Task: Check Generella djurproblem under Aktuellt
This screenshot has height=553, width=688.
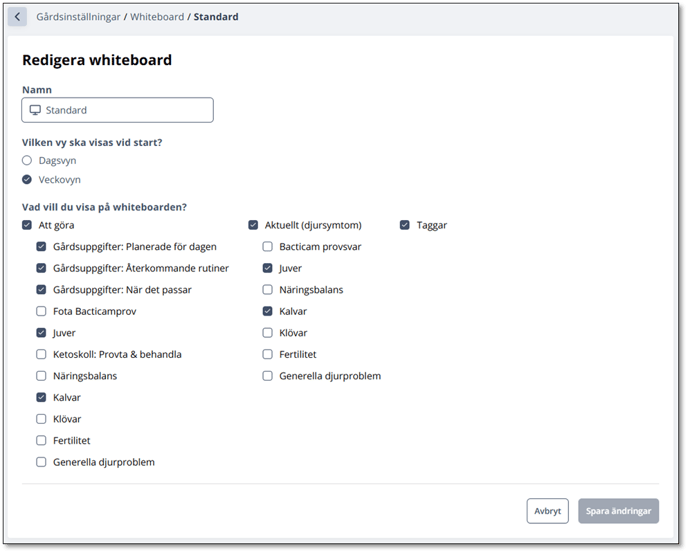Action: tap(268, 376)
